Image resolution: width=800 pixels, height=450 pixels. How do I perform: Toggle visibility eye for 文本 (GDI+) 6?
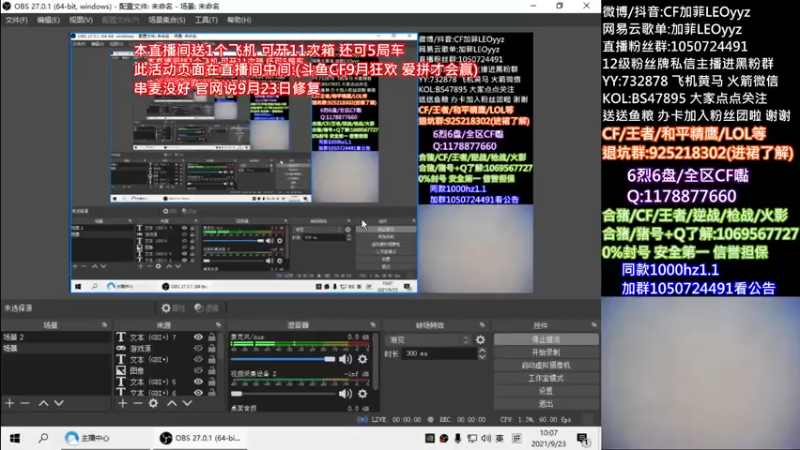198,392
